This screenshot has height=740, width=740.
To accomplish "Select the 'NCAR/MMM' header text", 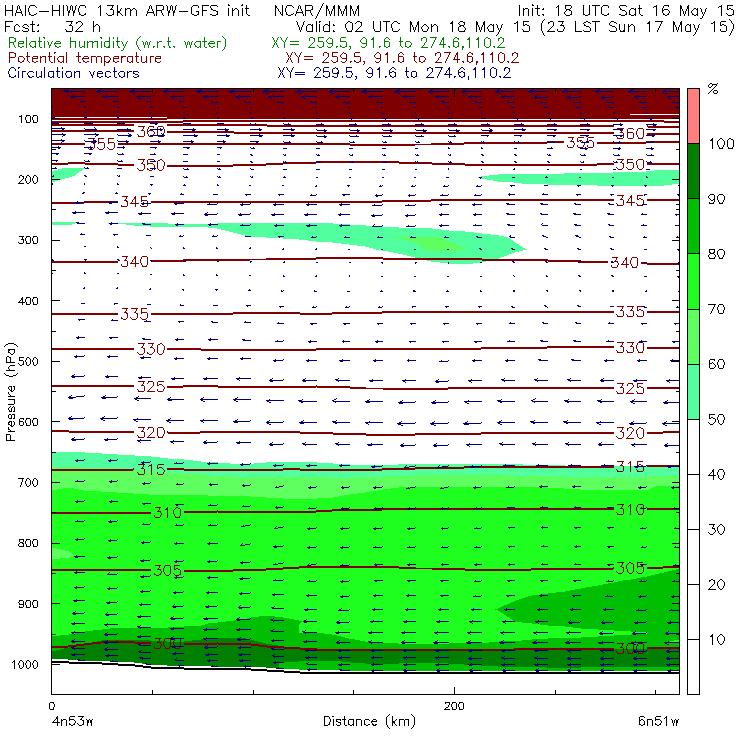I will 317,11.
